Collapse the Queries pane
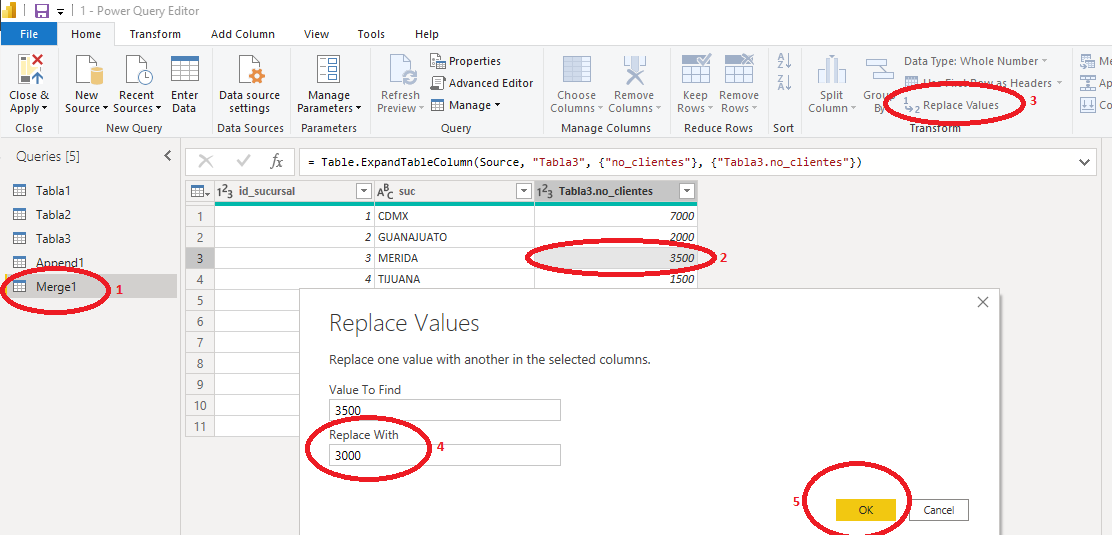 click(x=168, y=156)
